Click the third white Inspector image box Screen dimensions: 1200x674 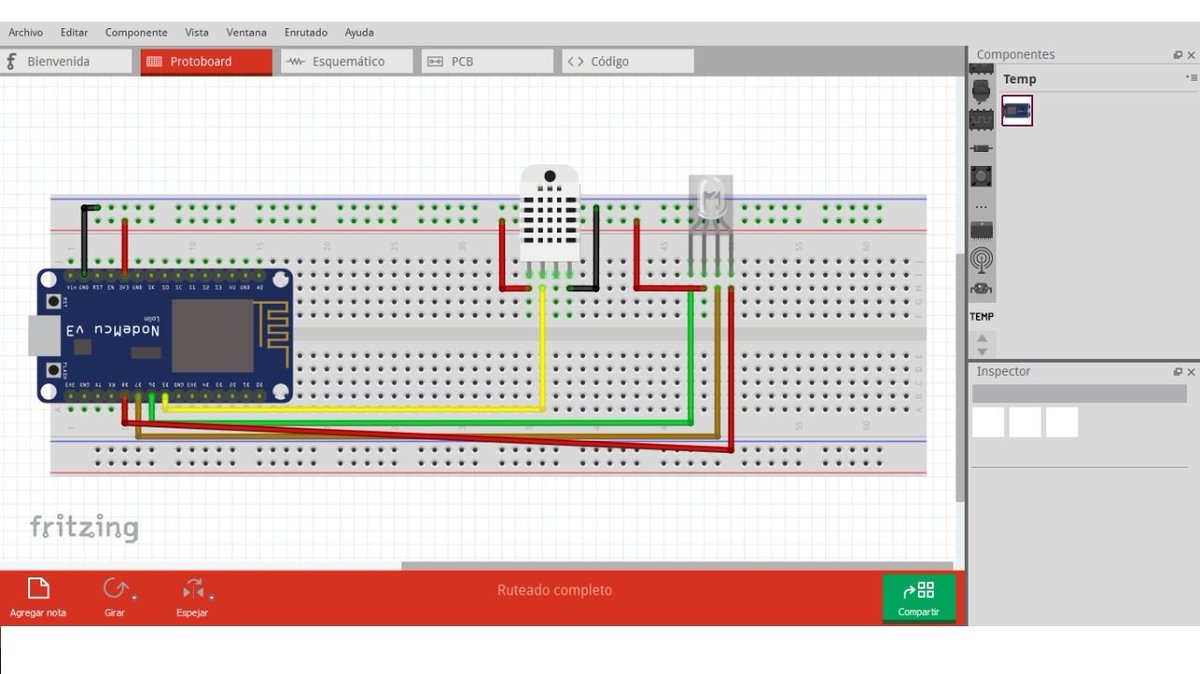click(1062, 422)
